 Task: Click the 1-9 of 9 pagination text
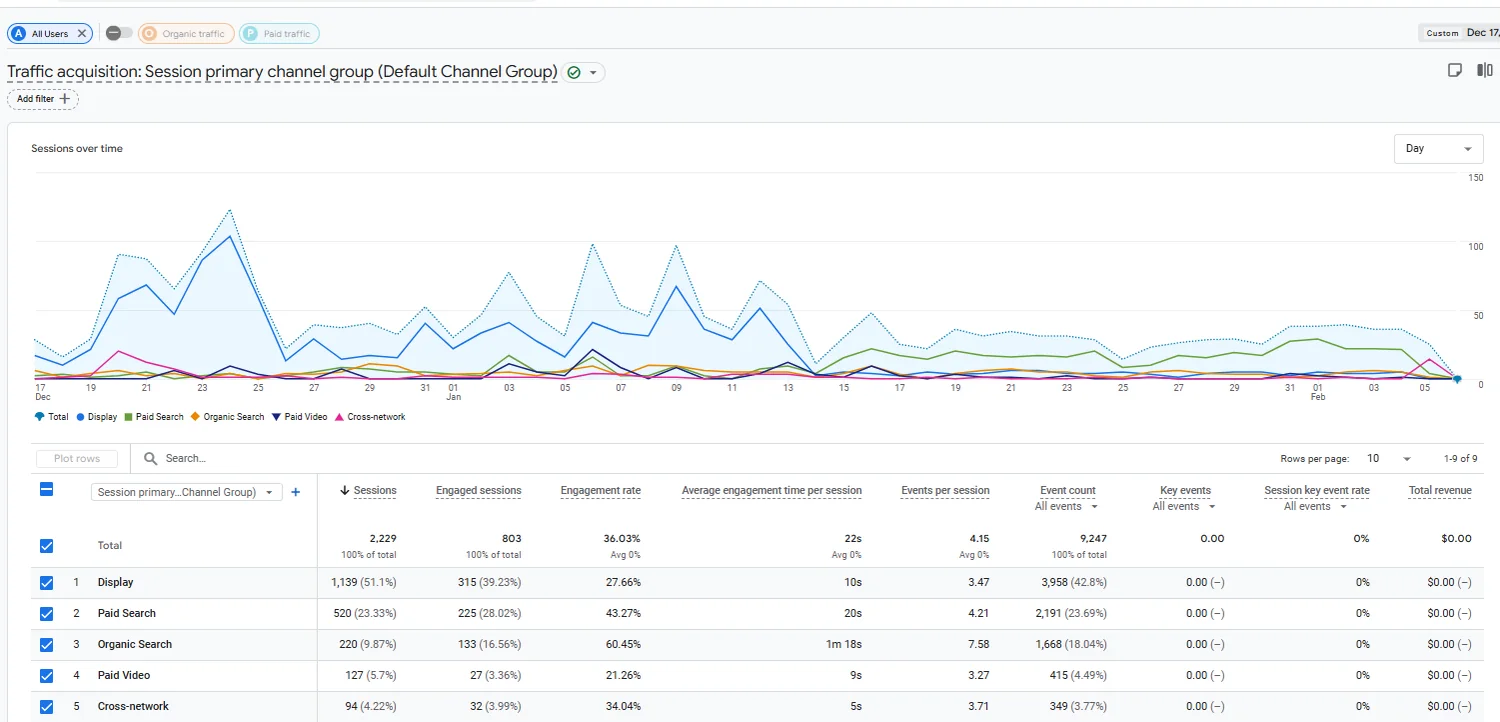pyautogui.click(x=1461, y=459)
